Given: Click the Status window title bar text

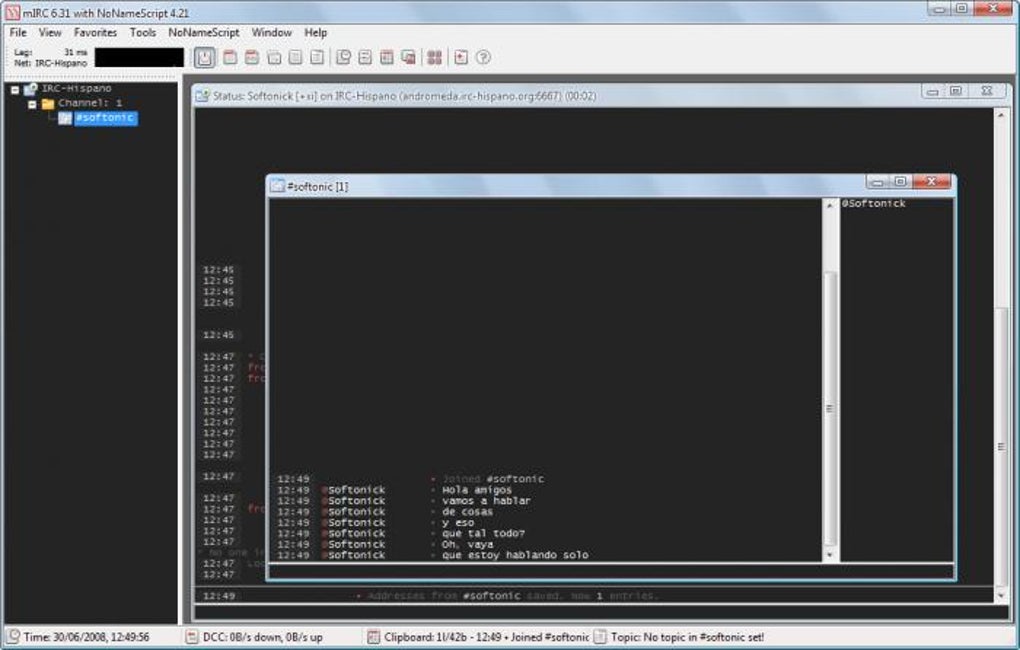Looking at the screenshot, I should click(x=405, y=96).
